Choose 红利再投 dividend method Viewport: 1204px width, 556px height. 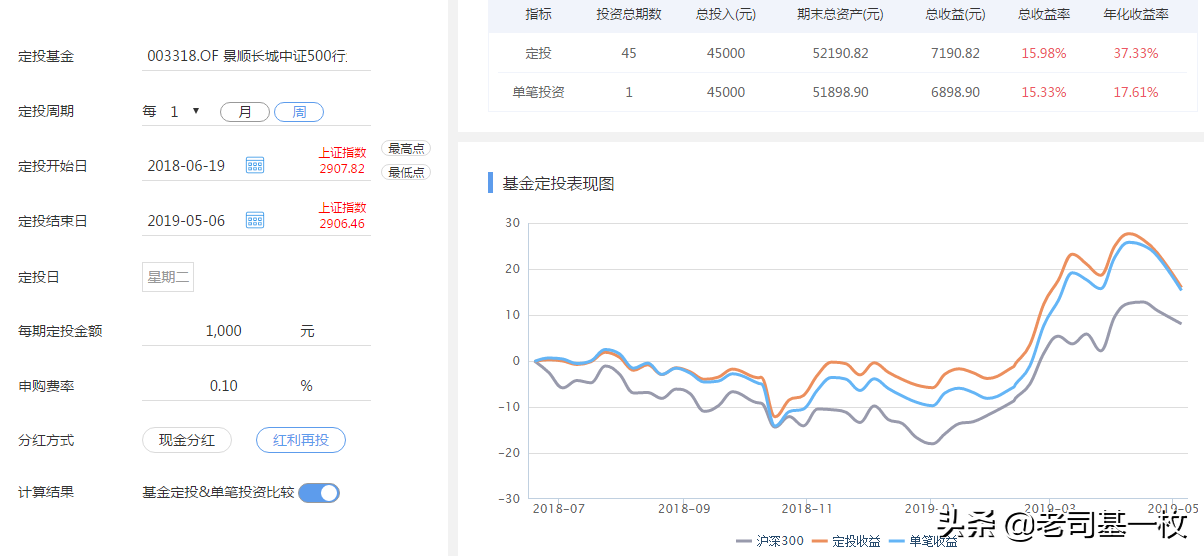pyautogui.click(x=301, y=440)
